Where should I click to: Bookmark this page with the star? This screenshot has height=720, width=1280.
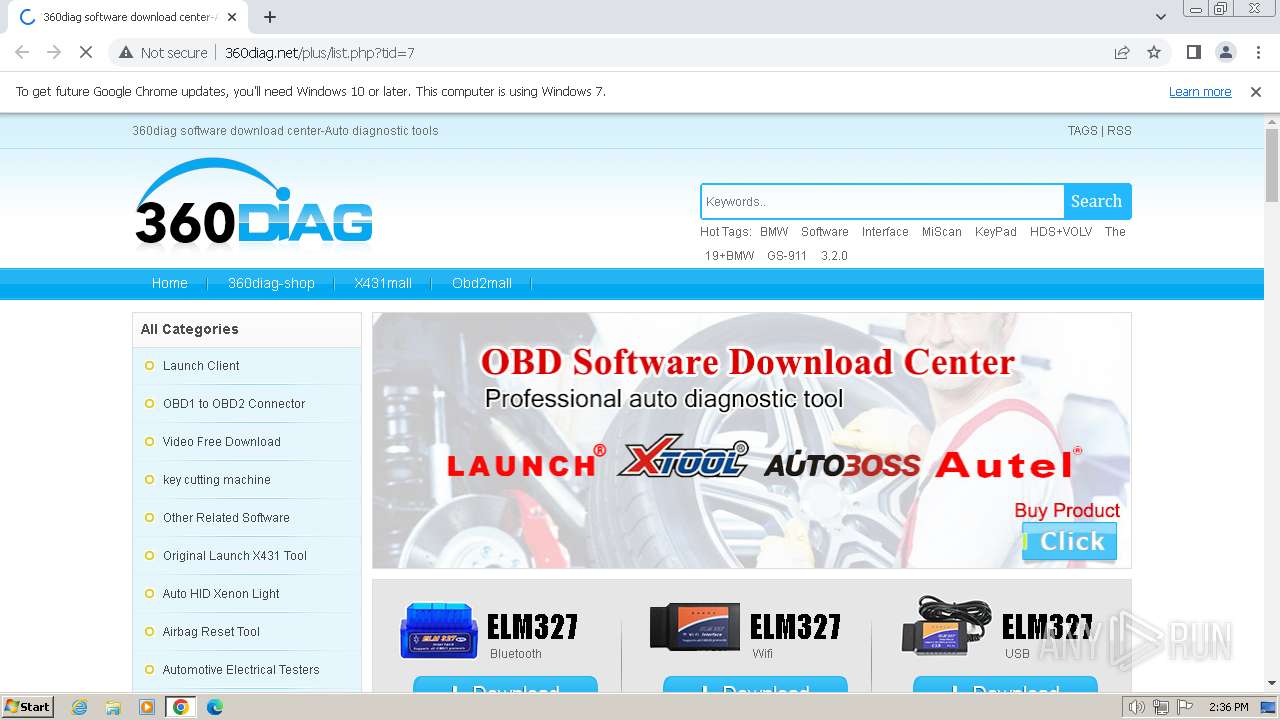coord(1154,53)
